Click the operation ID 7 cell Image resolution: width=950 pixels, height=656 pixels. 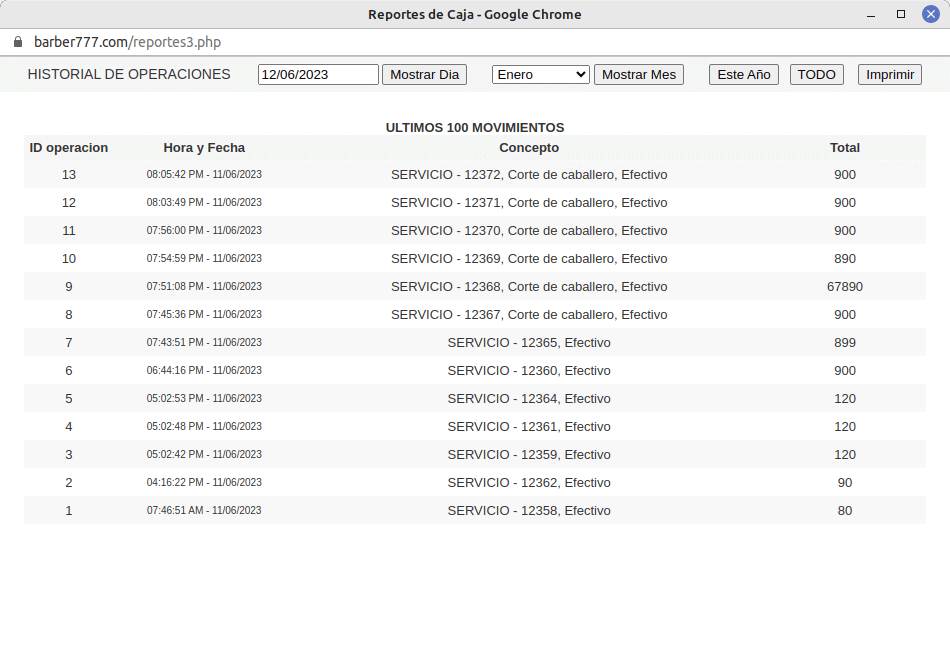(69, 343)
